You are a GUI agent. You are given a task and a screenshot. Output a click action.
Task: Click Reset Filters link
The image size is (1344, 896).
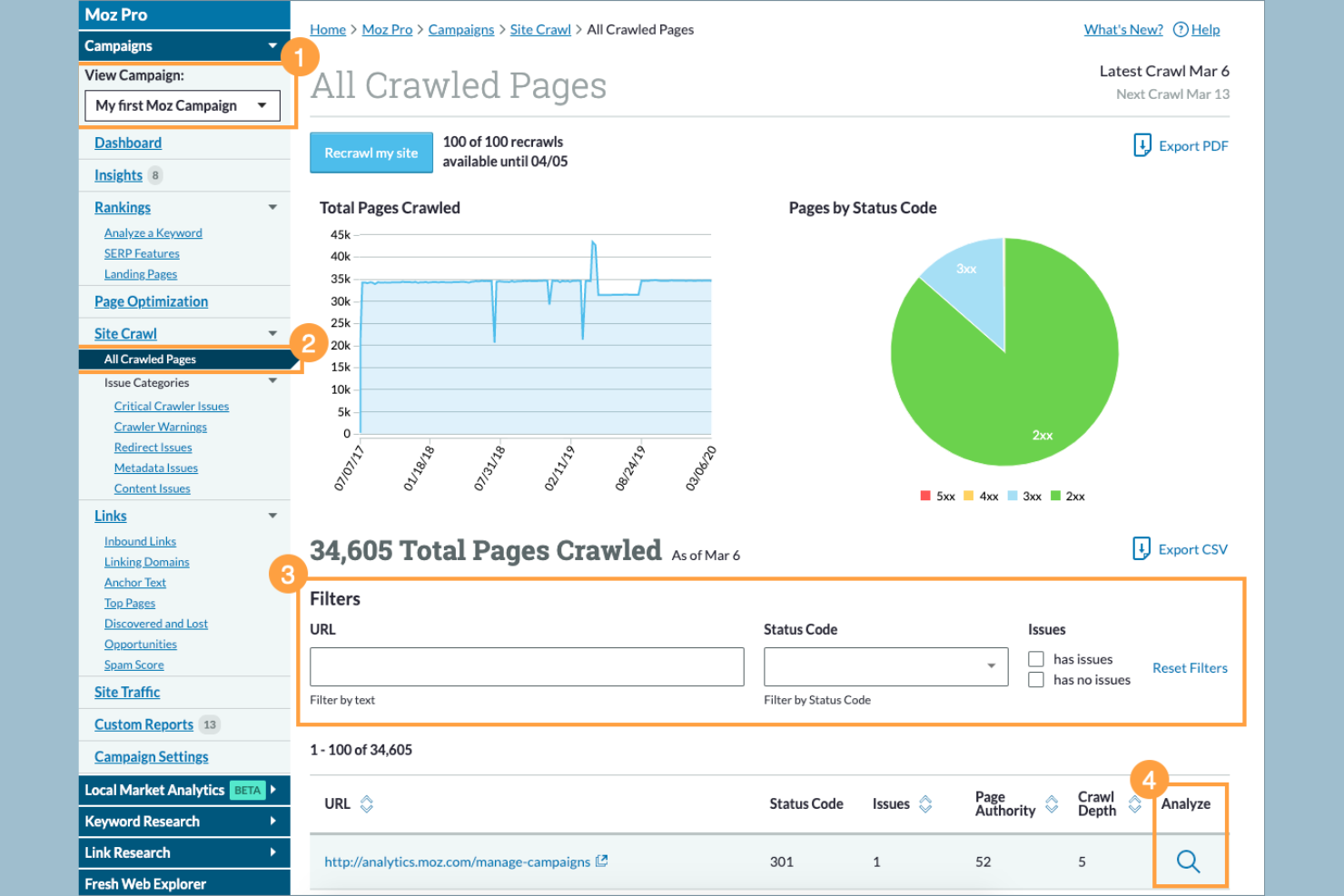(1190, 668)
